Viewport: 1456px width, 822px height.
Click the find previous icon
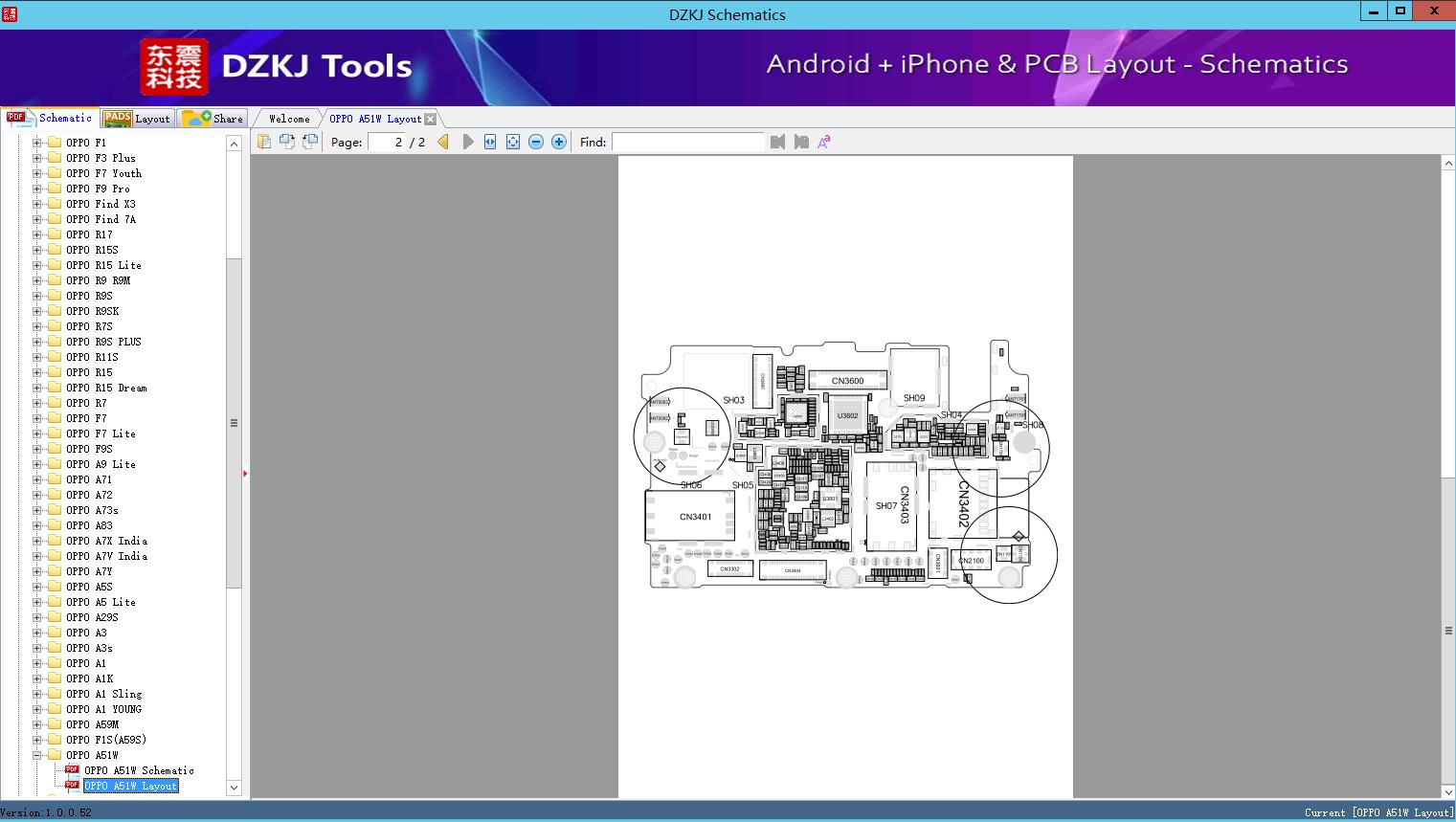point(777,142)
